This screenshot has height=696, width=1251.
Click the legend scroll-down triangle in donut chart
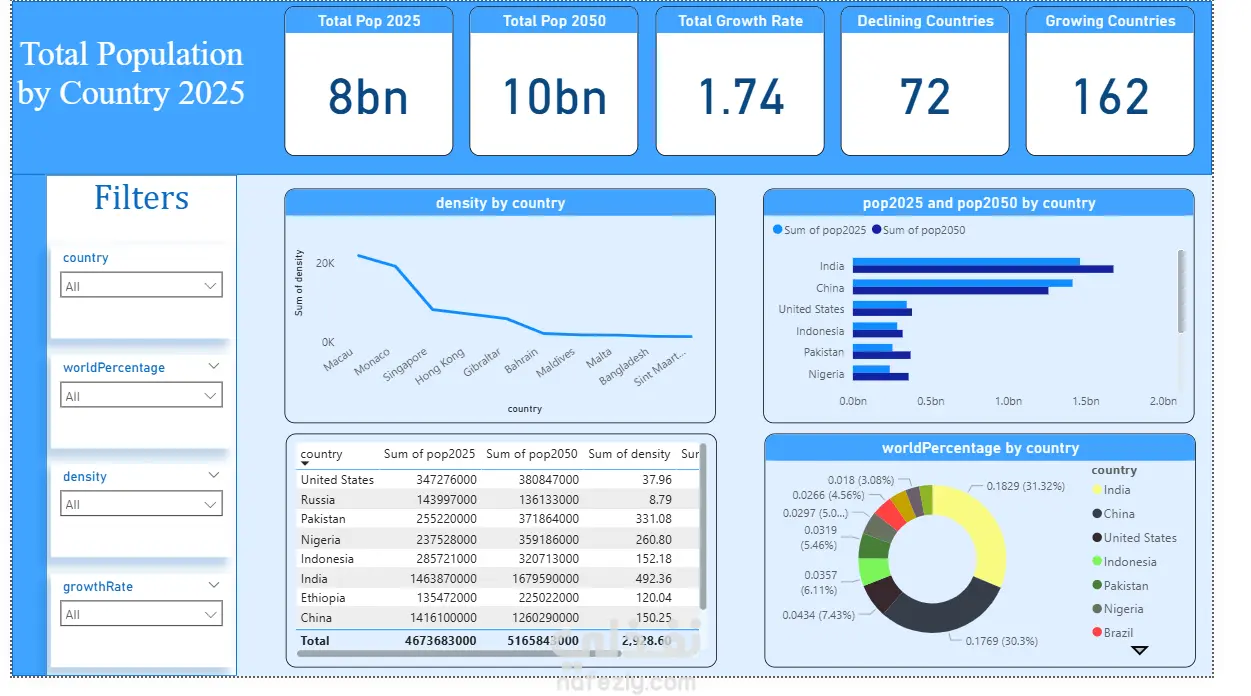point(1139,650)
